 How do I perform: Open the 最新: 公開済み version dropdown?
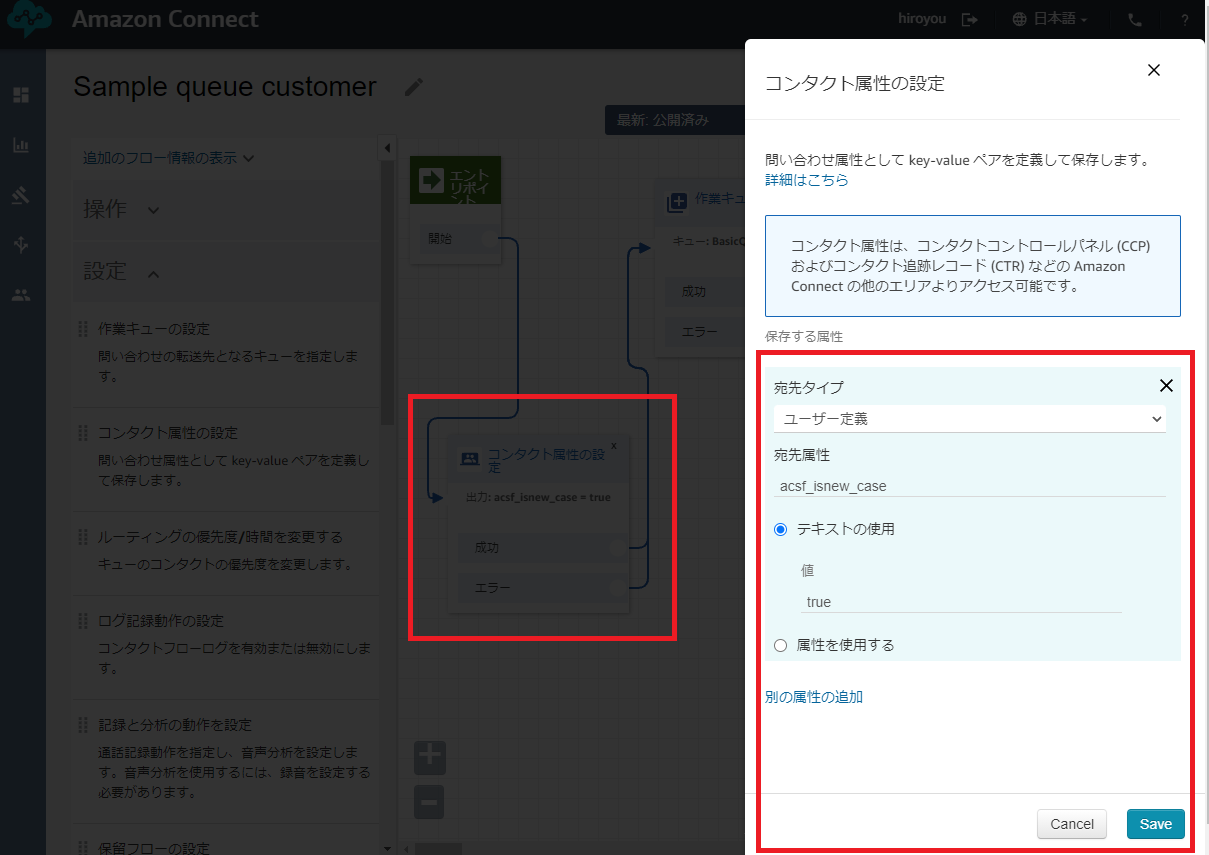[x=675, y=120]
